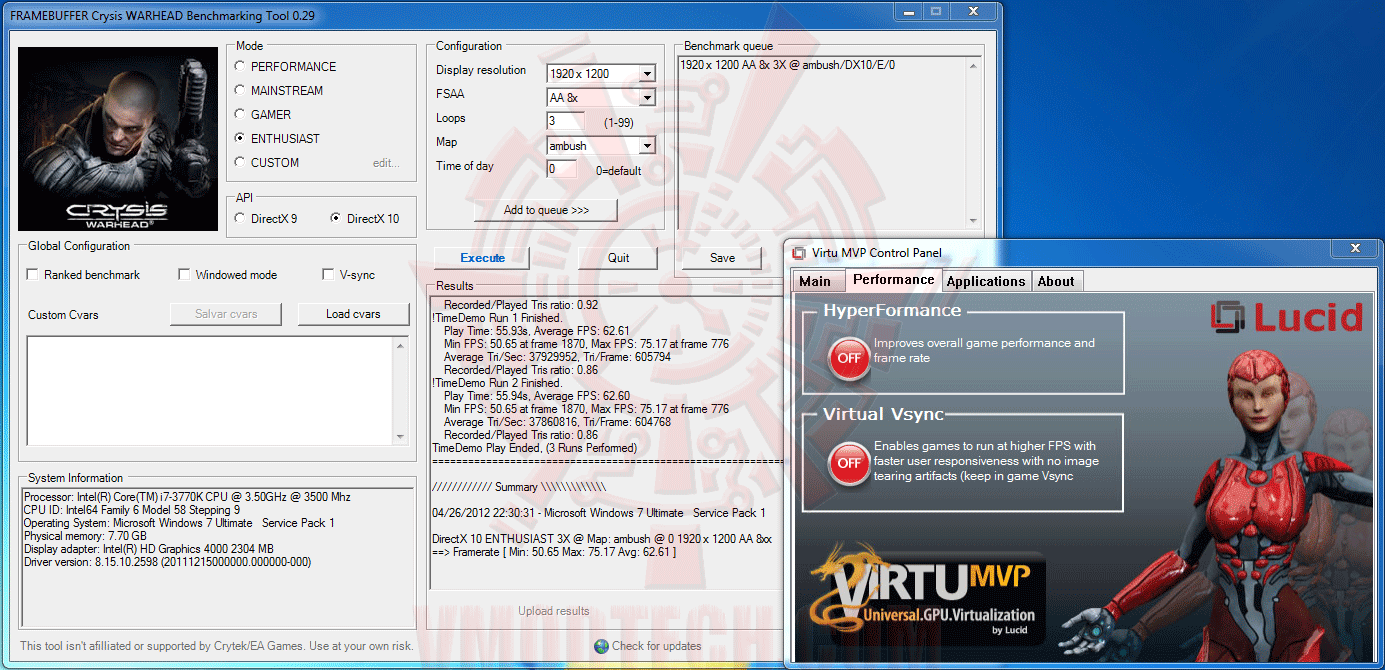The image size is (1385, 670).
Task: Enable Ranked benchmark checkbox
Action: (85, 275)
